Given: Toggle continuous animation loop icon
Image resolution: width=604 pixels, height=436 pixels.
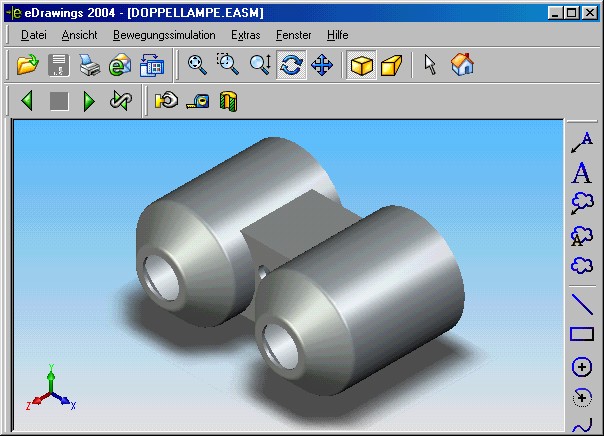Looking at the screenshot, I should click(x=121, y=101).
